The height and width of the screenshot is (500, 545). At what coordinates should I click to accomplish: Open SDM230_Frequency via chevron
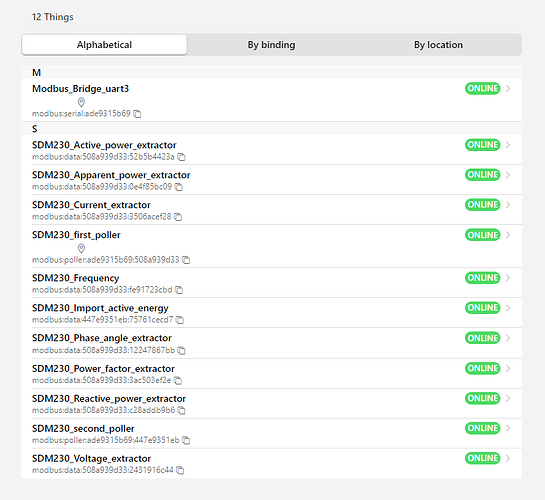pyautogui.click(x=508, y=278)
